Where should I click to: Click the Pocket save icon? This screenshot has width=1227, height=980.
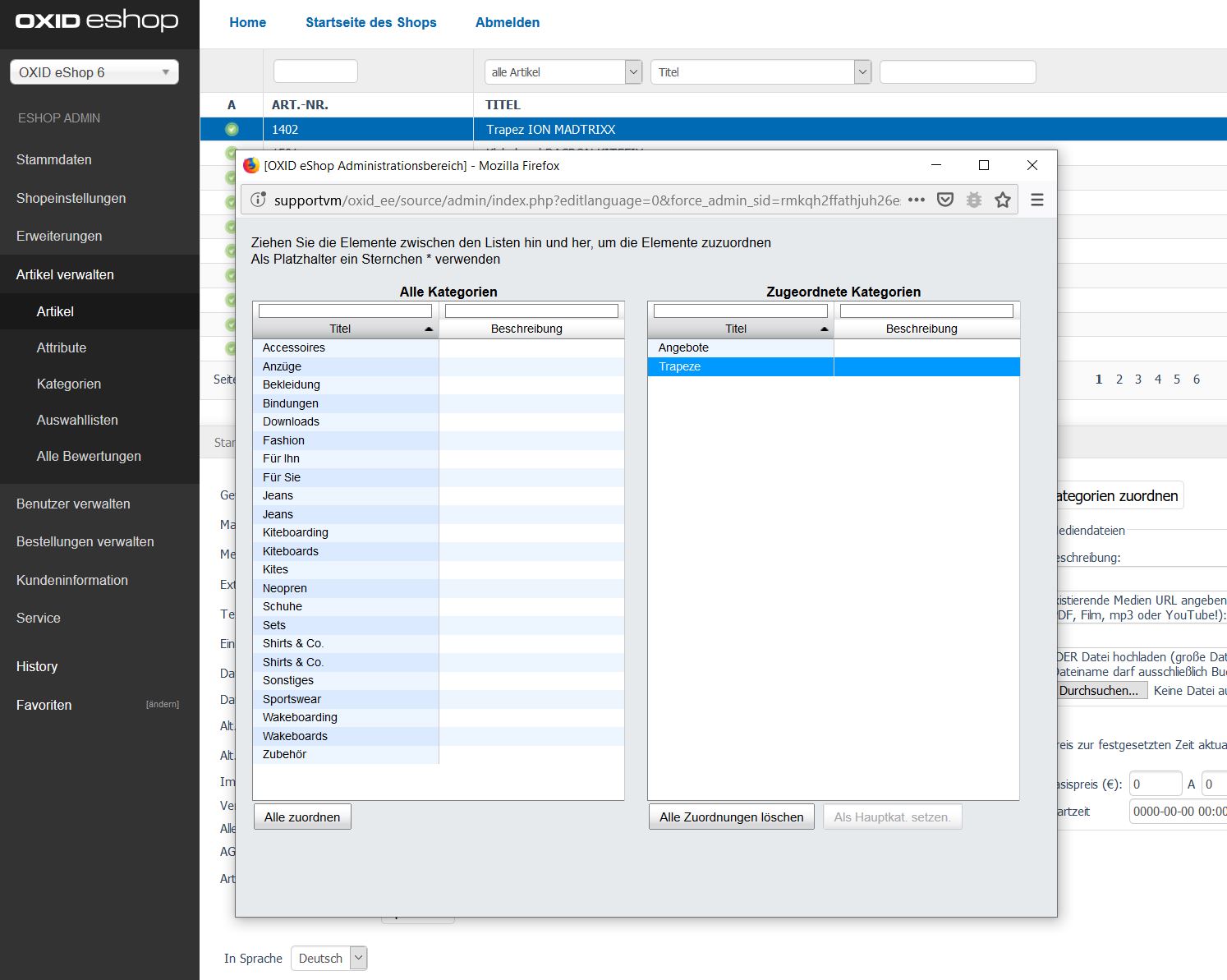click(945, 200)
